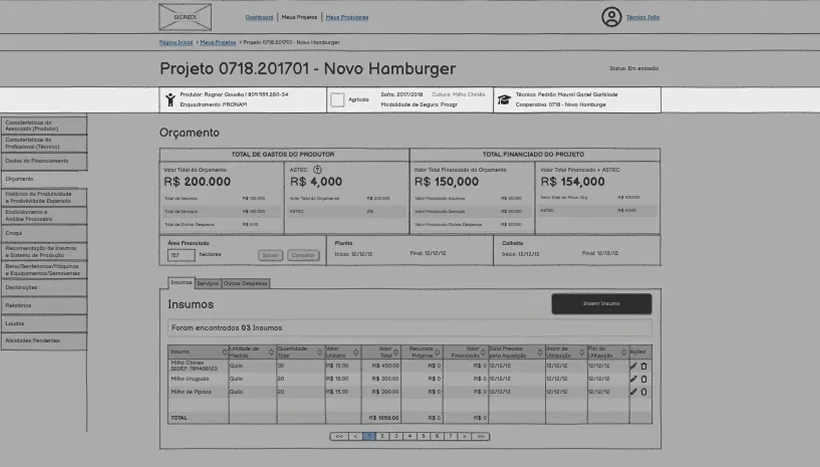
Task: Switch to the Outras Despesas tab
Action: click(245, 283)
